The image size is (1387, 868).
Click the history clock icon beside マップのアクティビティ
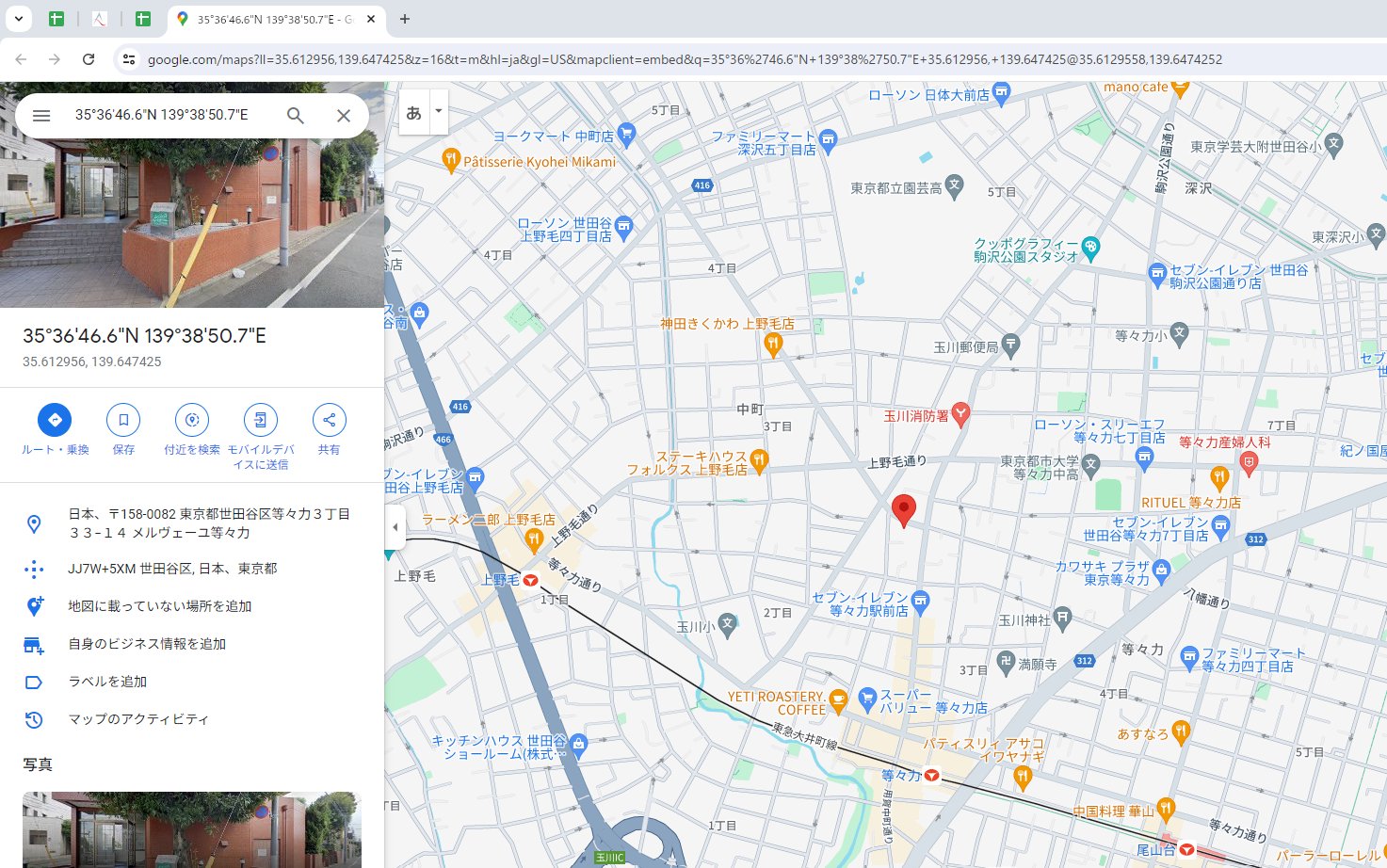click(x=34, y=719)
